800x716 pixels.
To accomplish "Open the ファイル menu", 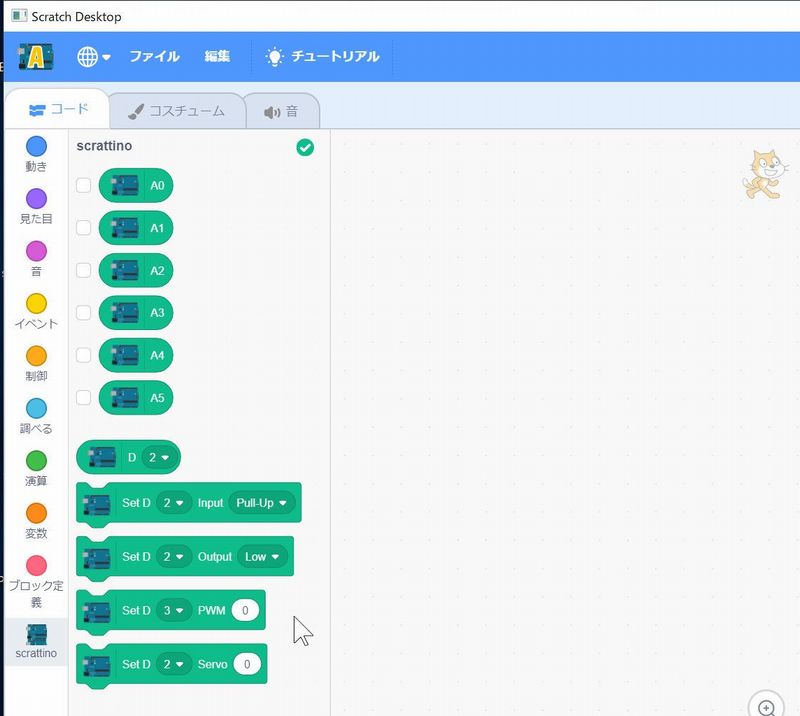I will click(x=154, y=57).
